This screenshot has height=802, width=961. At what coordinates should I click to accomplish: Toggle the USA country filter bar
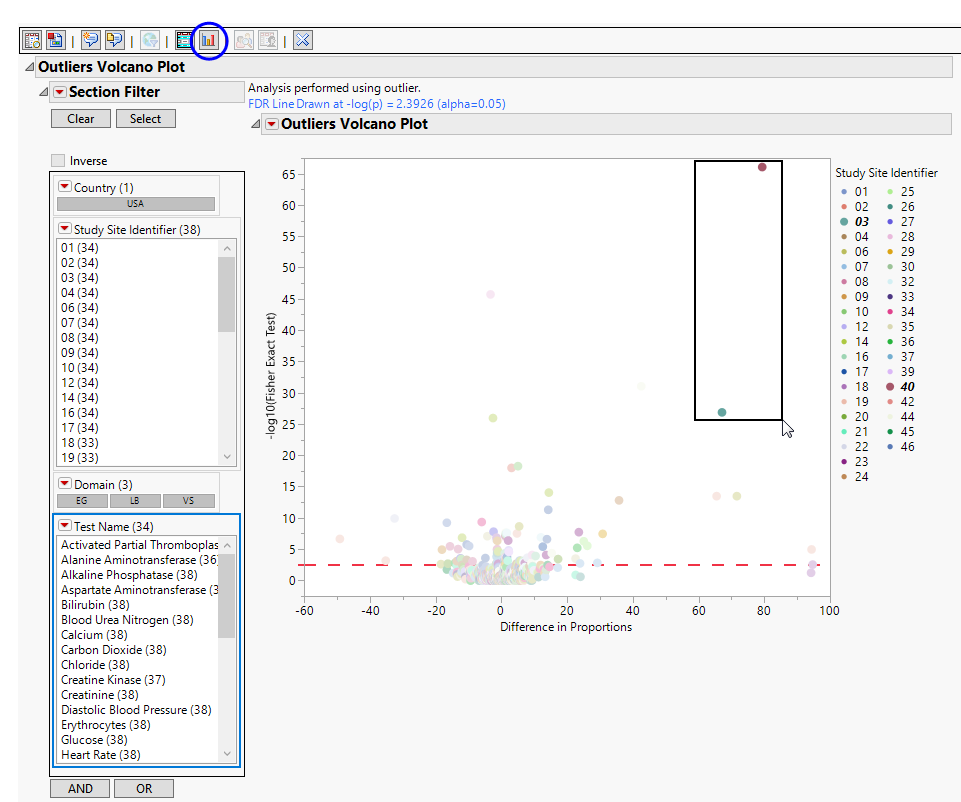click(135, 204)
